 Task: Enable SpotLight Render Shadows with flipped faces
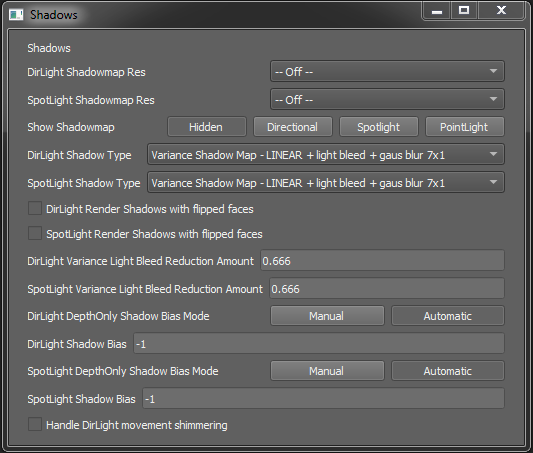(x=35, y=233)
